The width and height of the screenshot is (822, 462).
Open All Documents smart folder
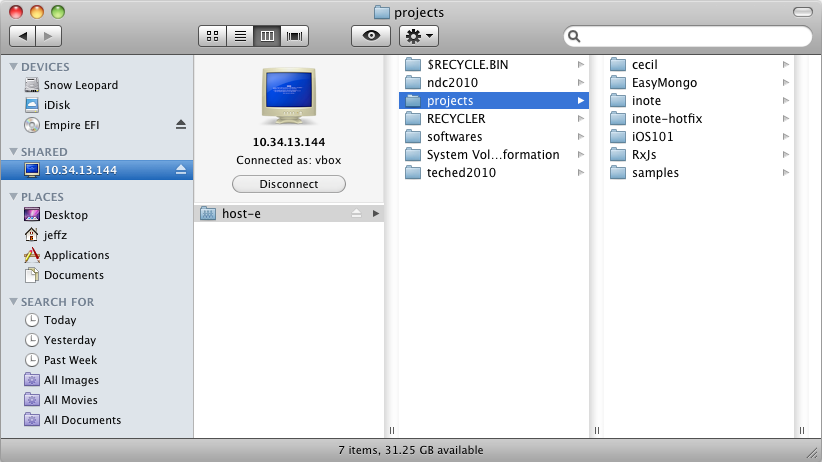click(82, 420)
